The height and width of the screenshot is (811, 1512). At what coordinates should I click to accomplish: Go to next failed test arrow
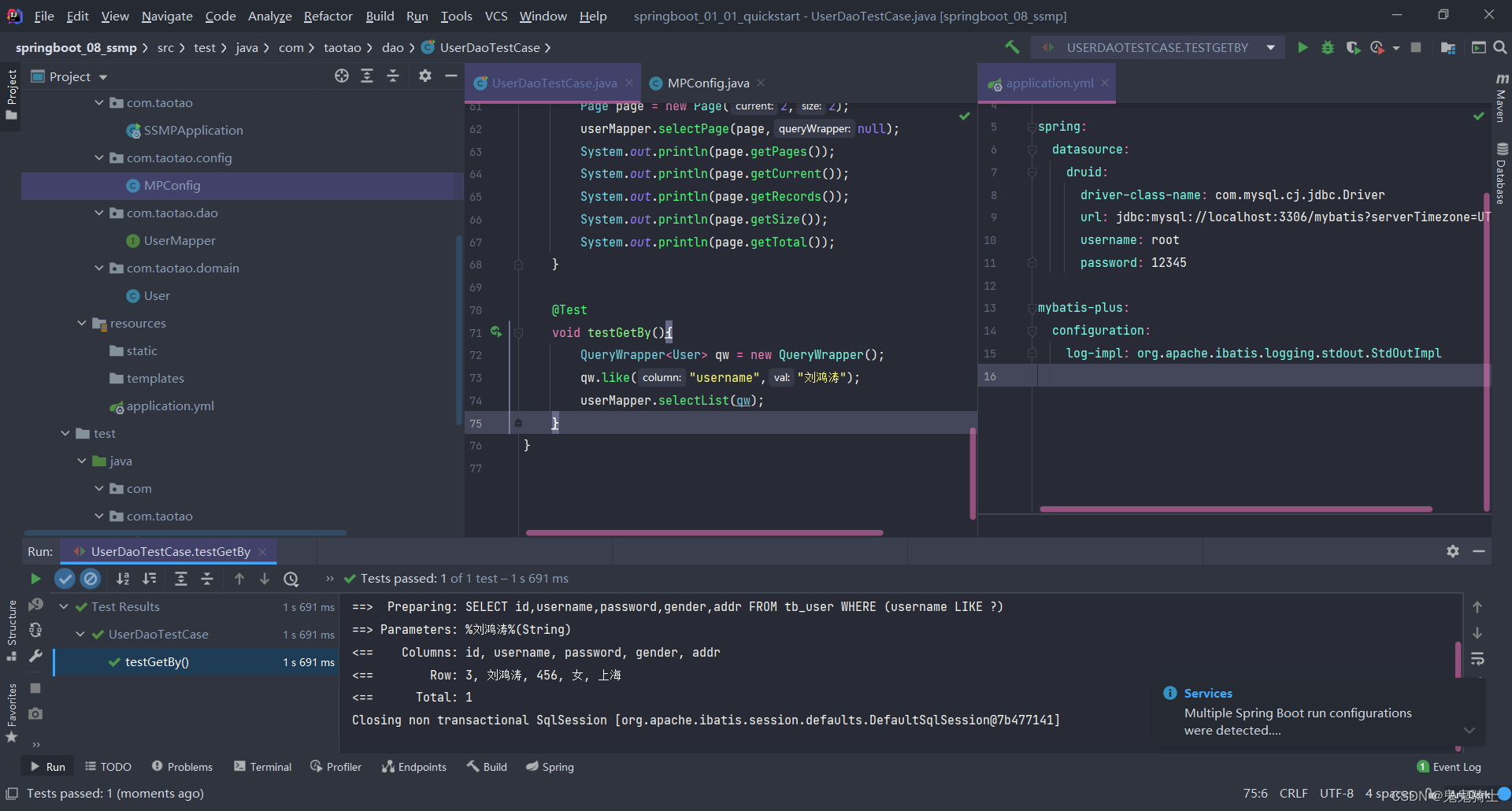point(265,579)
